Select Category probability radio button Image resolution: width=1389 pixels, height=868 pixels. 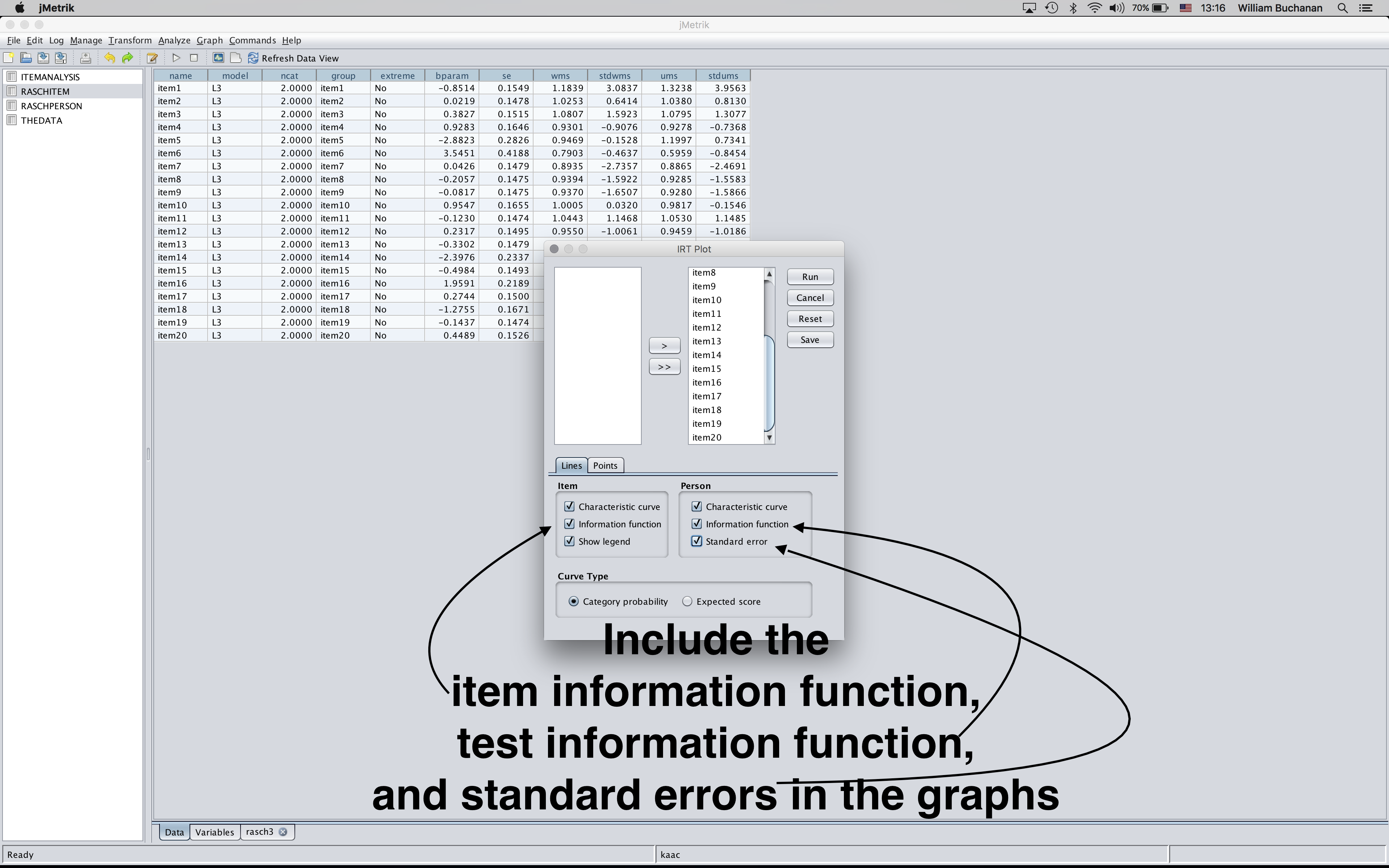click(573, 601)
